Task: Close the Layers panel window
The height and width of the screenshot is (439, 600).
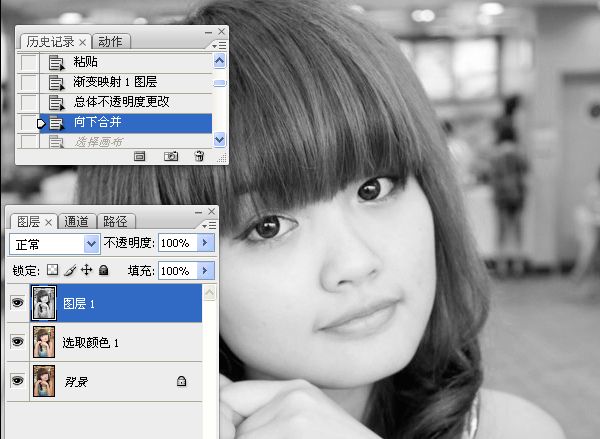Action: (212, 211)
